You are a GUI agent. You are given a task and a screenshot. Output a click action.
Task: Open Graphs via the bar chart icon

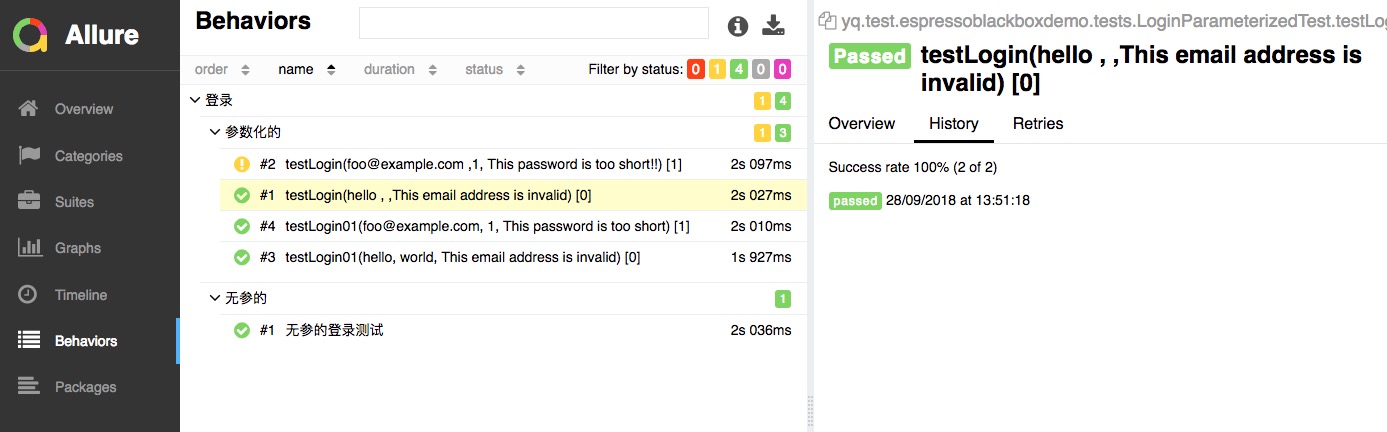pyautogui.click(x=29, y=247)
